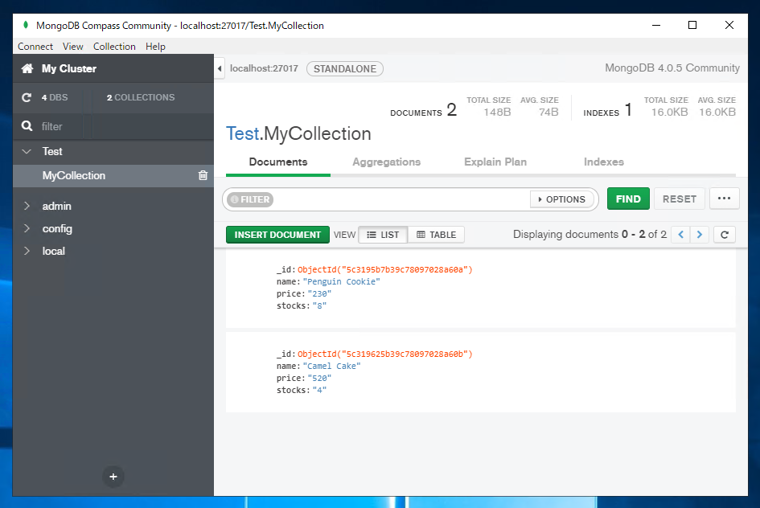Image resolution: width=760 pixels, height=508 pixels.
Task: Click the 2 COLLECTIONS counter
Action: click(141, 97)
